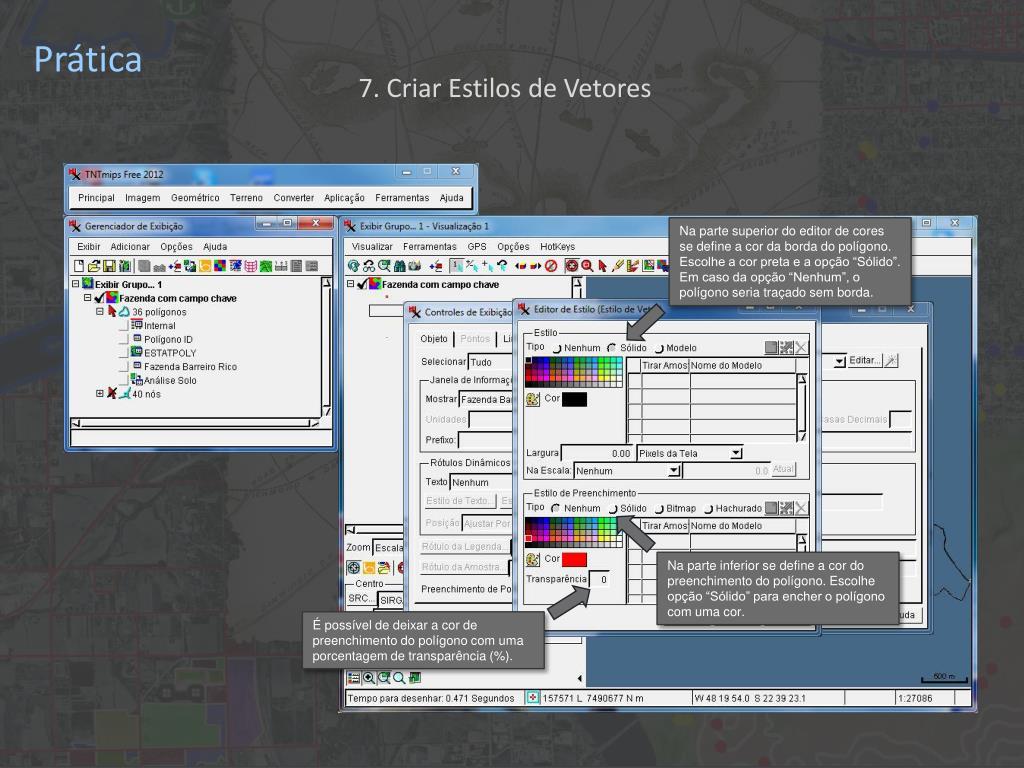The width and height of the screenshot is (1024, 768).
Task: Toggle checkmark of Fazenda com campo chave in Gerenciador
Action: [x=99, y=298]
